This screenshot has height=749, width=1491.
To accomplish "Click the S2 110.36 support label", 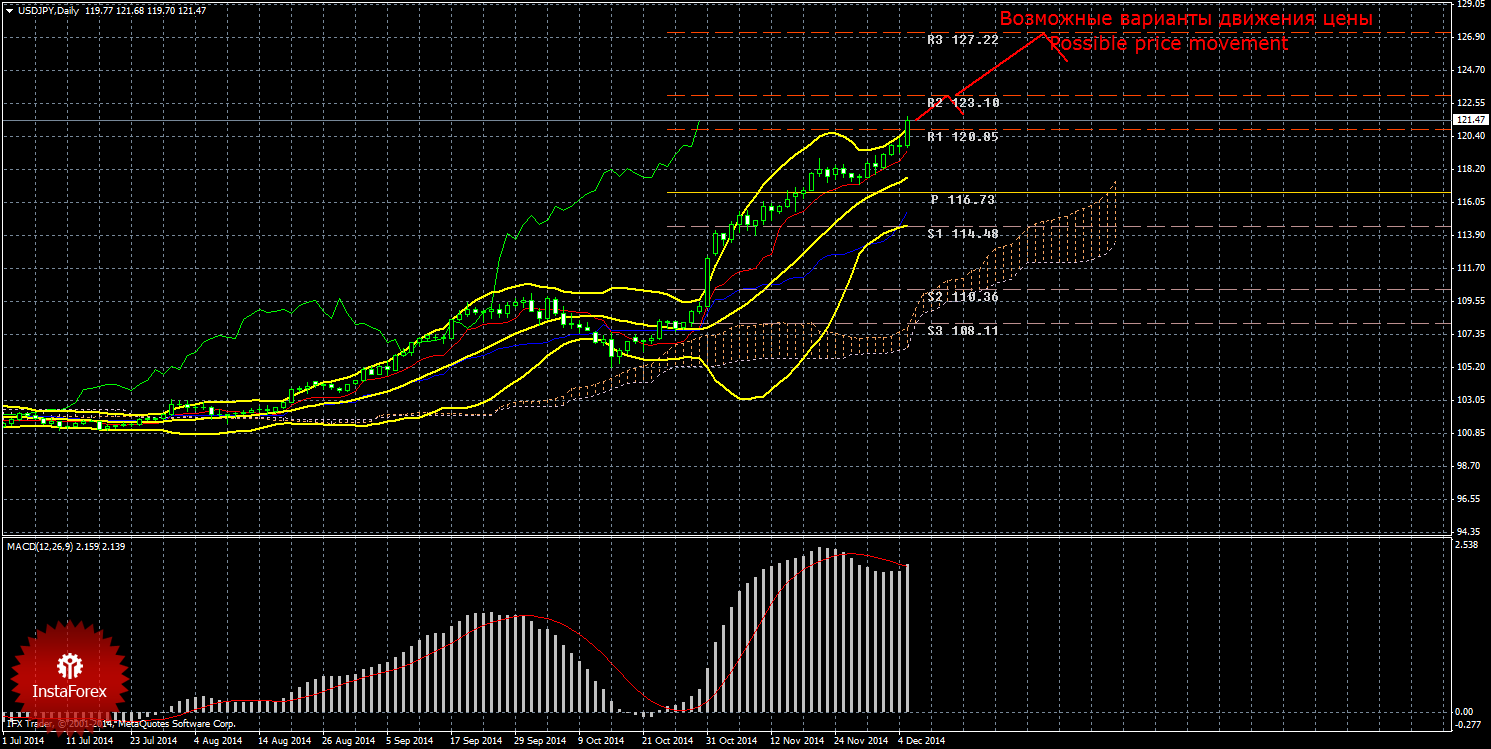I will click(962, 297).
